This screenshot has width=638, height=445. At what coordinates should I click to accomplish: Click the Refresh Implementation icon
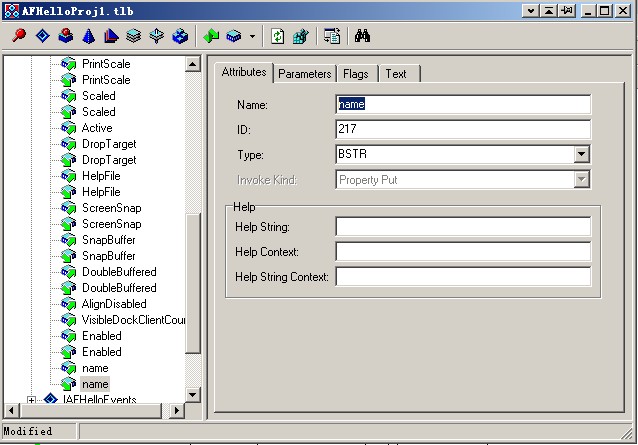[278, 36]
